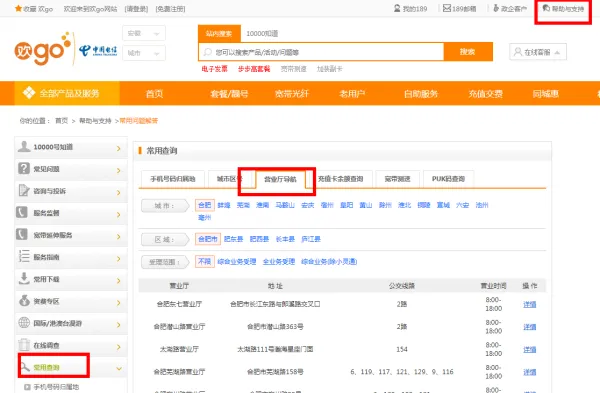Open the 电子发票 hot search link
Viewport: 600px width, 393px height.
pos(214,69)
